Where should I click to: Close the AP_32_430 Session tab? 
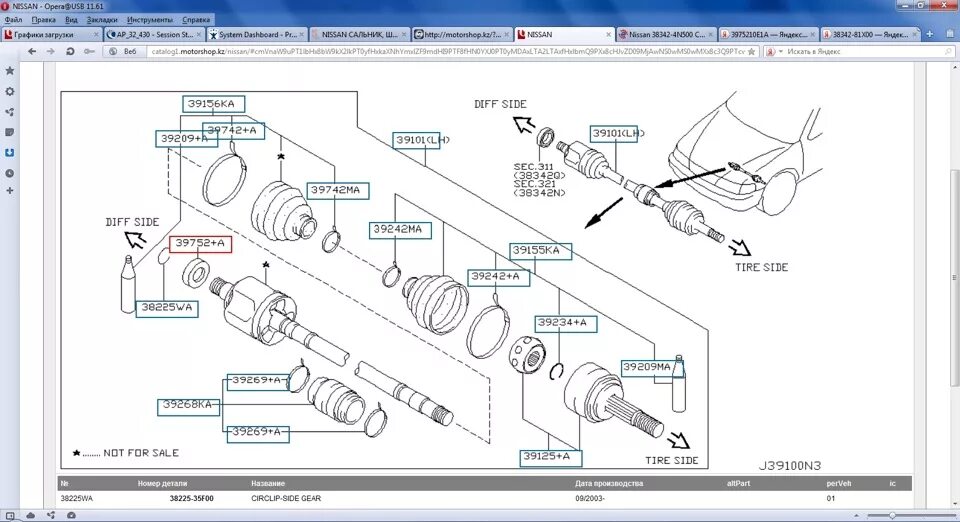point(199,35)
